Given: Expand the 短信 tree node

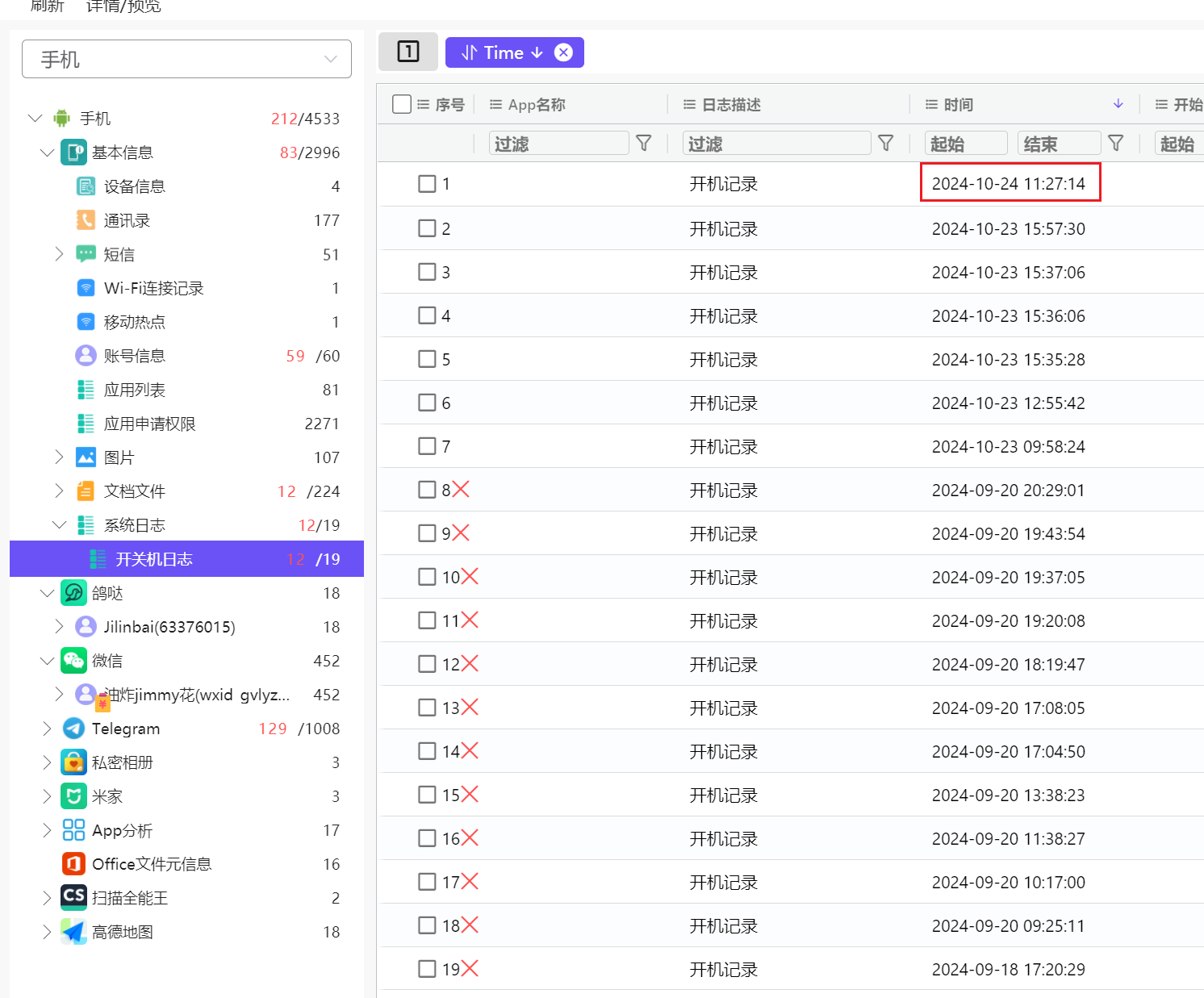Looking at the screenshot, I should tap(59, 254).
